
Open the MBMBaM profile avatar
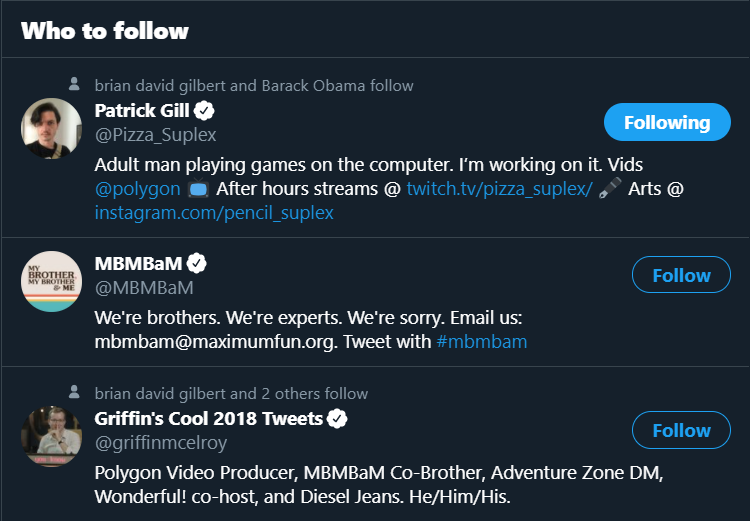51,281
